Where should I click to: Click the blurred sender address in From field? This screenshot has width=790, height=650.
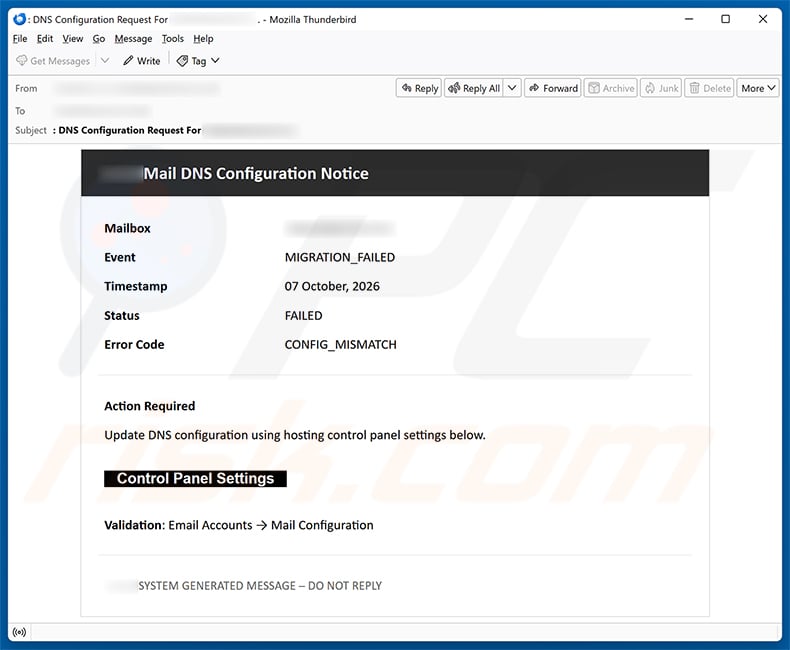click(x=137, y=89)
